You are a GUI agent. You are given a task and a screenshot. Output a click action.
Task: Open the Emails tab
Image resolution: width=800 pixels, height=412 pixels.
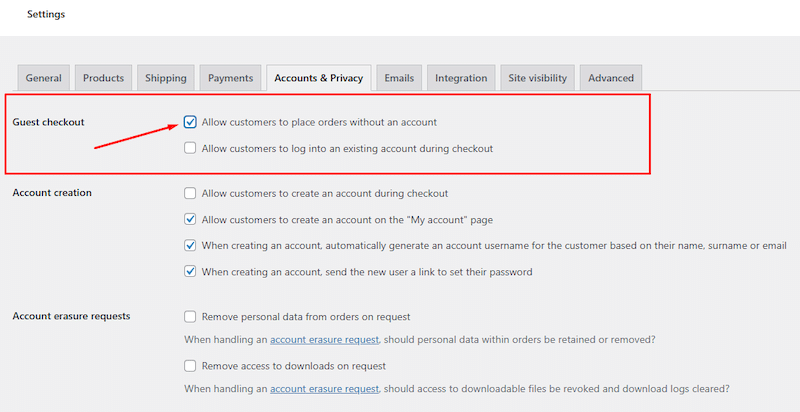coord(399,78)
